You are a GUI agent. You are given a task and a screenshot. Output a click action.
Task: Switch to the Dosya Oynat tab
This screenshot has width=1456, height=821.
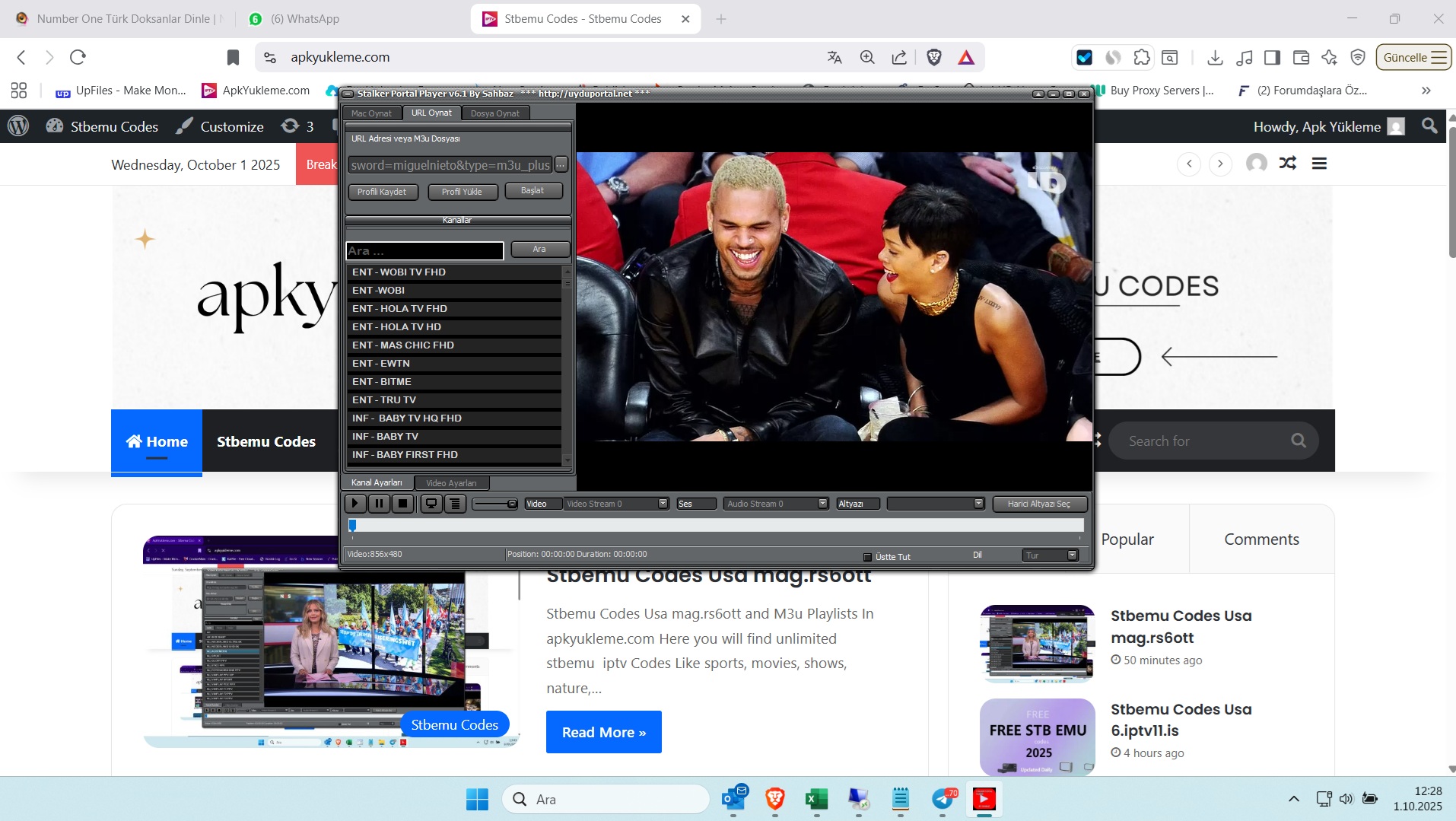(x=495, y=113)
